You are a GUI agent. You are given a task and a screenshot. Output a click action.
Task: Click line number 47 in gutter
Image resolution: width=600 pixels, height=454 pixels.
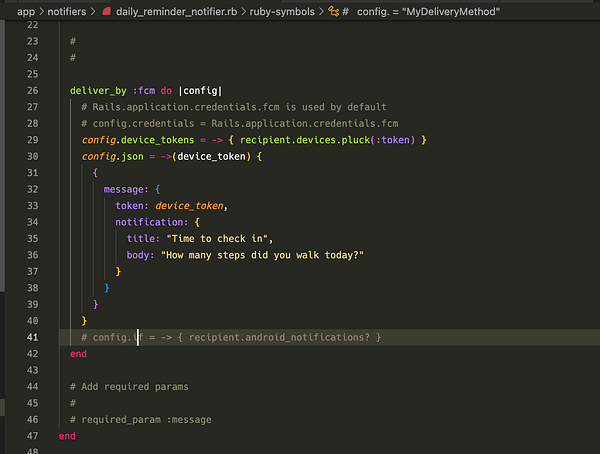33,436
